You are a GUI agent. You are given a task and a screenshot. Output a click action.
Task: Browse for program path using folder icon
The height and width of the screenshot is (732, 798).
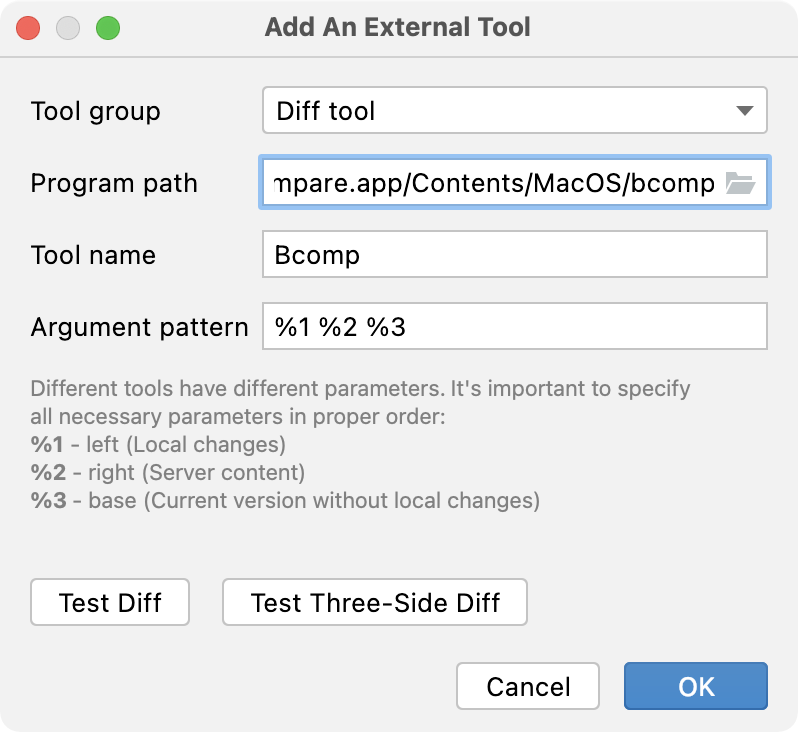[x=739, y=183]
